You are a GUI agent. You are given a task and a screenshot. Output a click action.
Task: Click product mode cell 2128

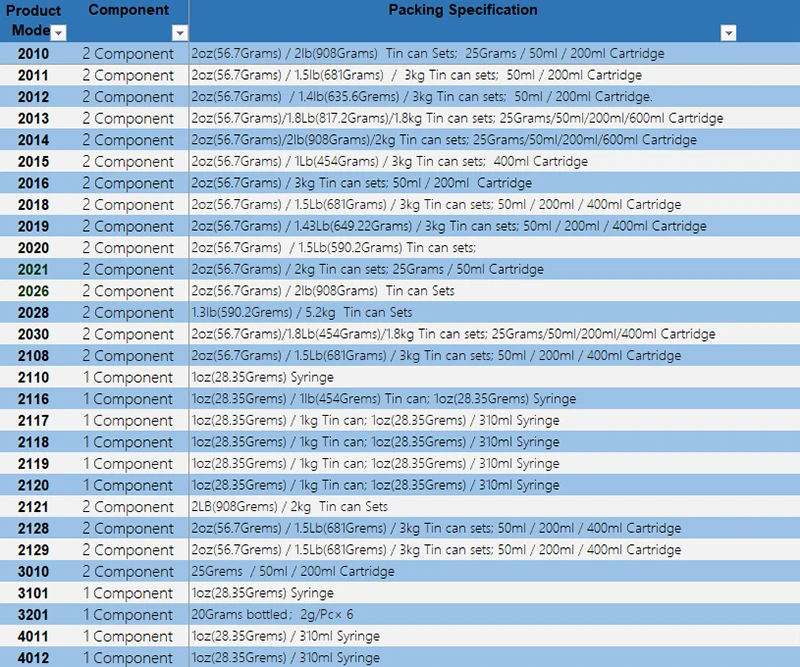tap(34, 528)
